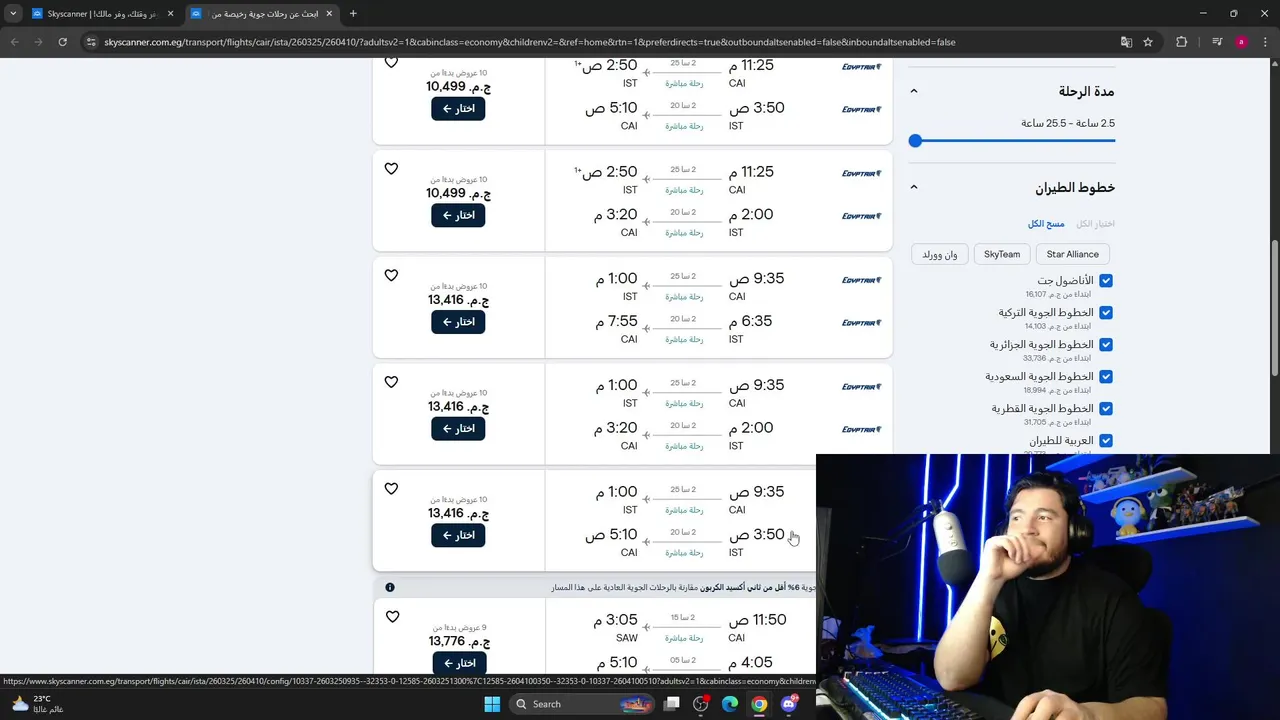1280x720 pixels.
Task: Bookmark this page with the star icon
Action: coord(1148,42)
